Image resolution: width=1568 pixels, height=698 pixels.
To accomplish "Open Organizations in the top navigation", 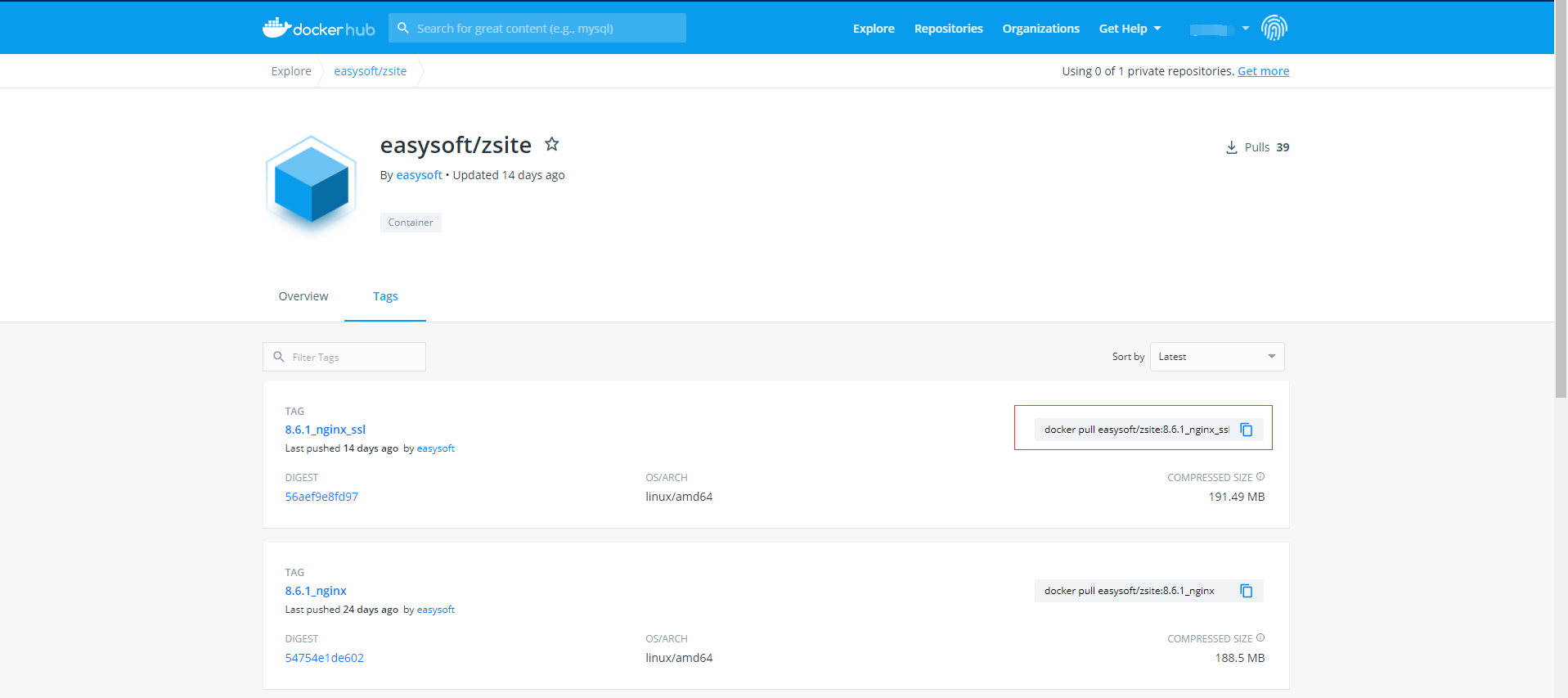I will 1041,29.
